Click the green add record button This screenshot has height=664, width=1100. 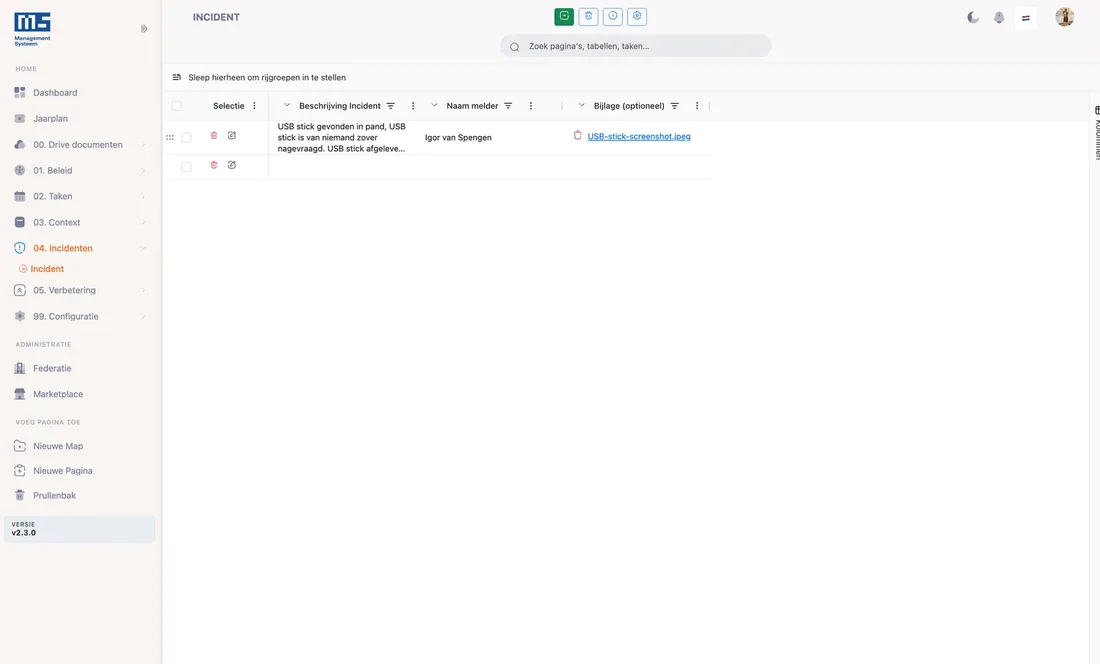[564, 16]
